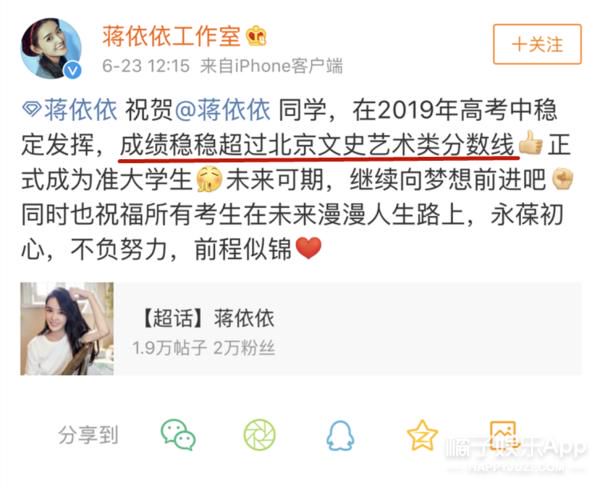Click underlined text 成绩稳稳超过北京文史艺术类分数线
600x488 pixels.
(x=317, y=146)
